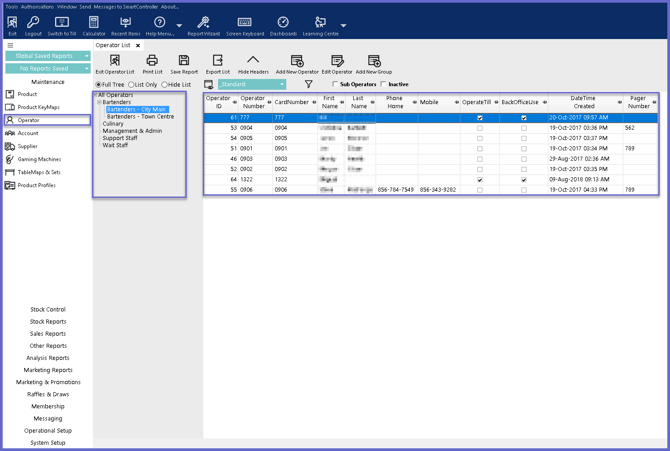Open the Gaming Machines maintenance item

(39, 159)
